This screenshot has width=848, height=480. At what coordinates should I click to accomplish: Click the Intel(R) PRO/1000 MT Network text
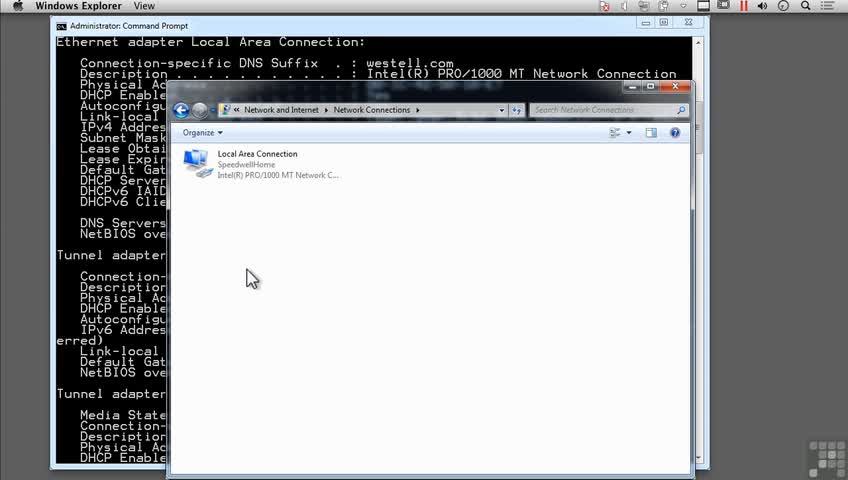[278, 175]
